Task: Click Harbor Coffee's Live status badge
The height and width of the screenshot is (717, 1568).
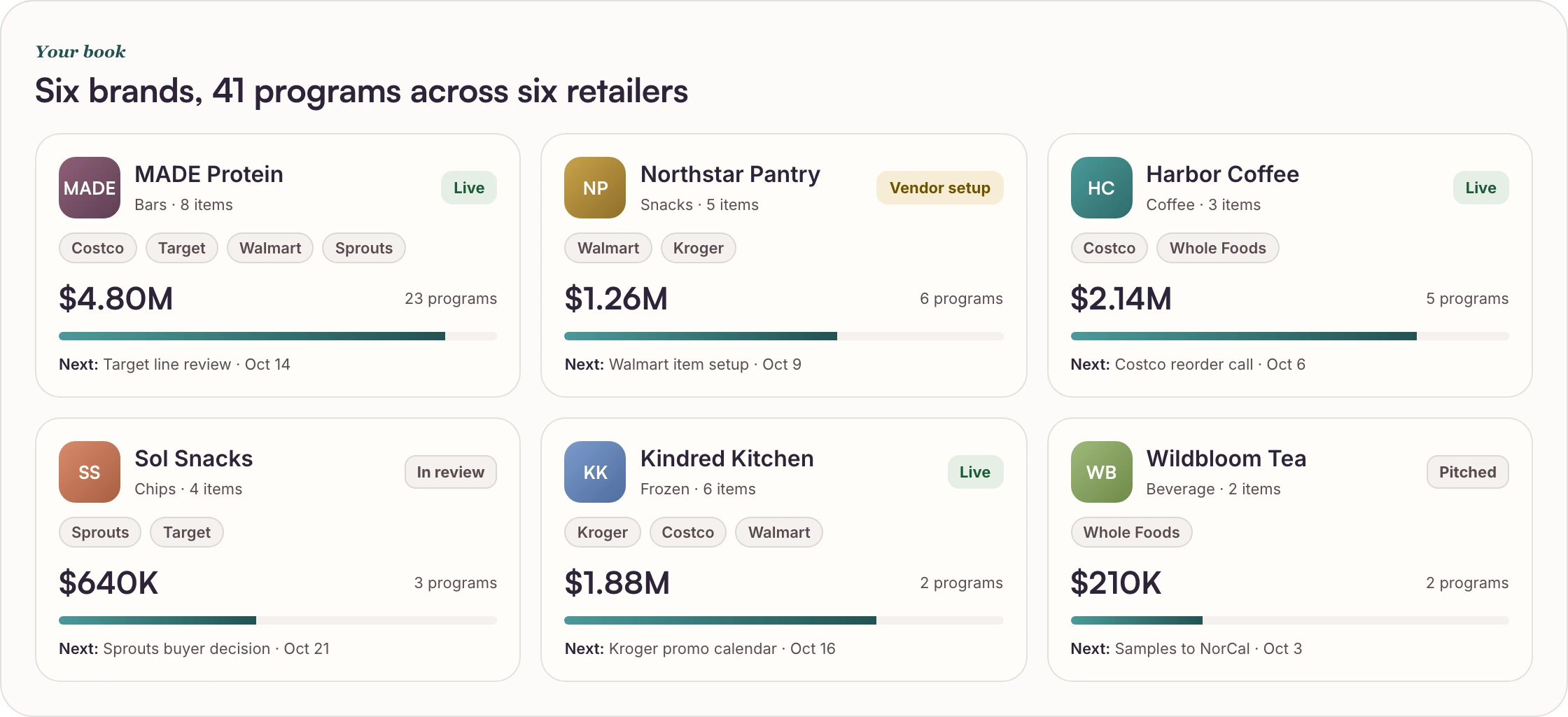Action: [1481, 188]
